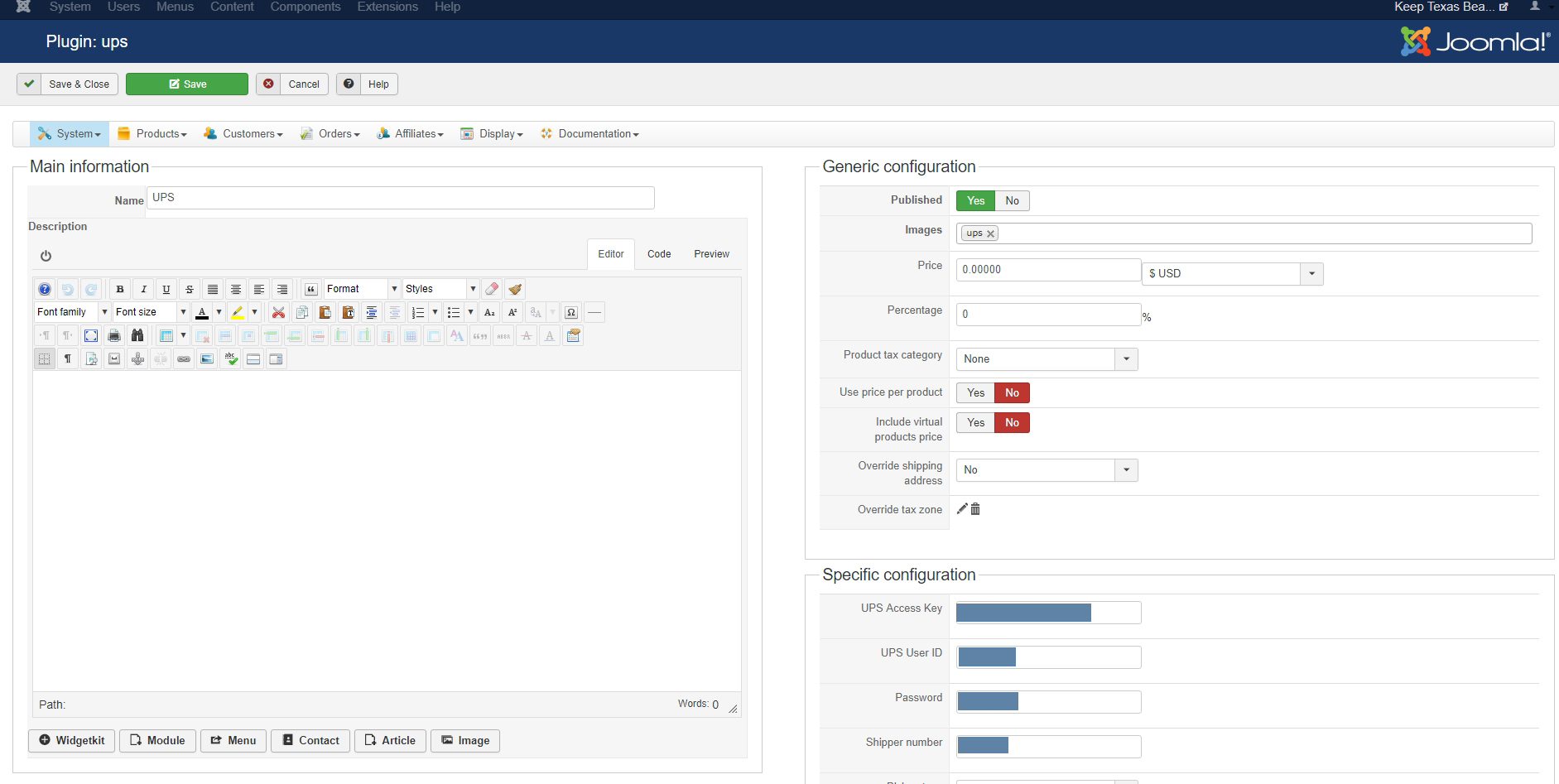The height and width of the screenshot is (784, 1559).
Task: Open the Product tax category dropdown
Action: (x=1047, y=358)
